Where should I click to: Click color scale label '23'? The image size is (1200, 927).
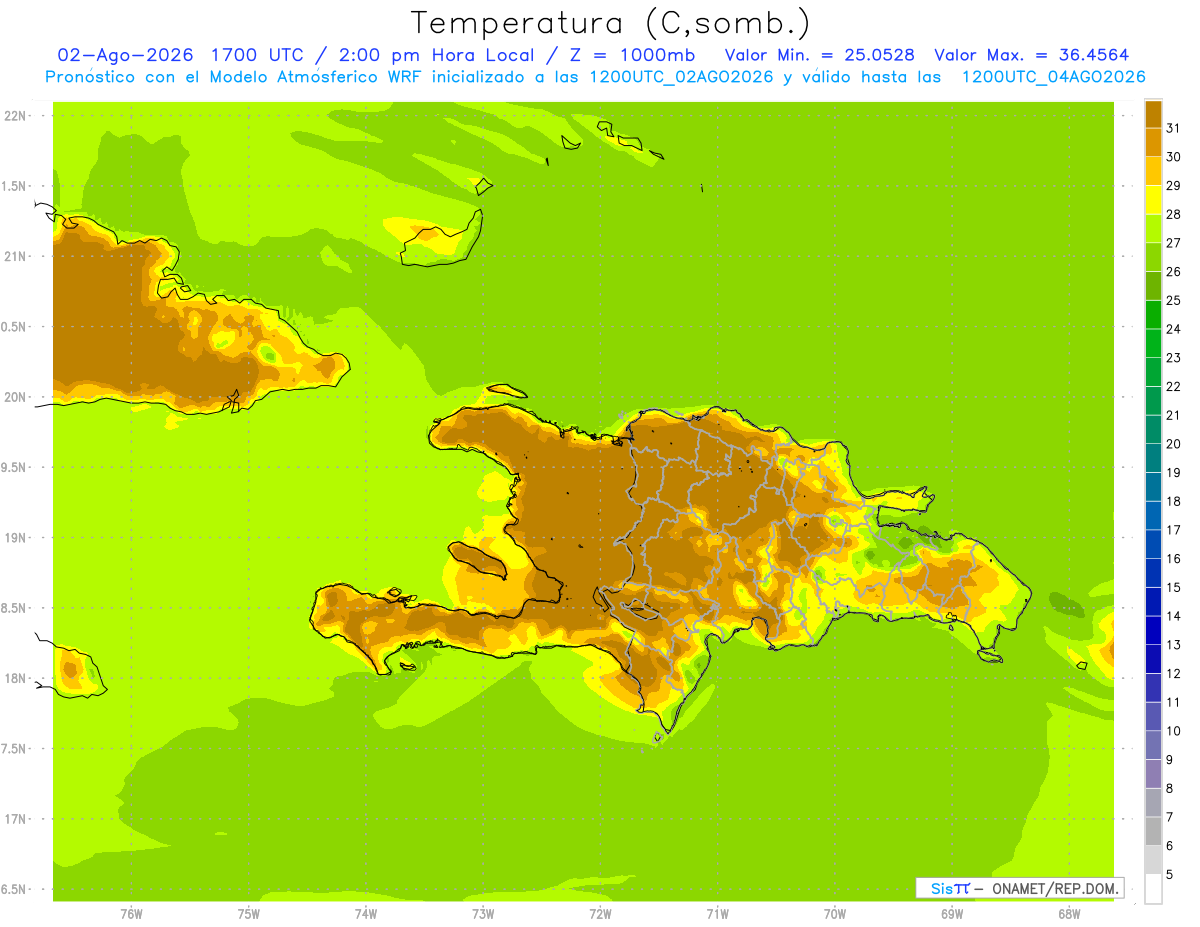tap(1173, 357)
